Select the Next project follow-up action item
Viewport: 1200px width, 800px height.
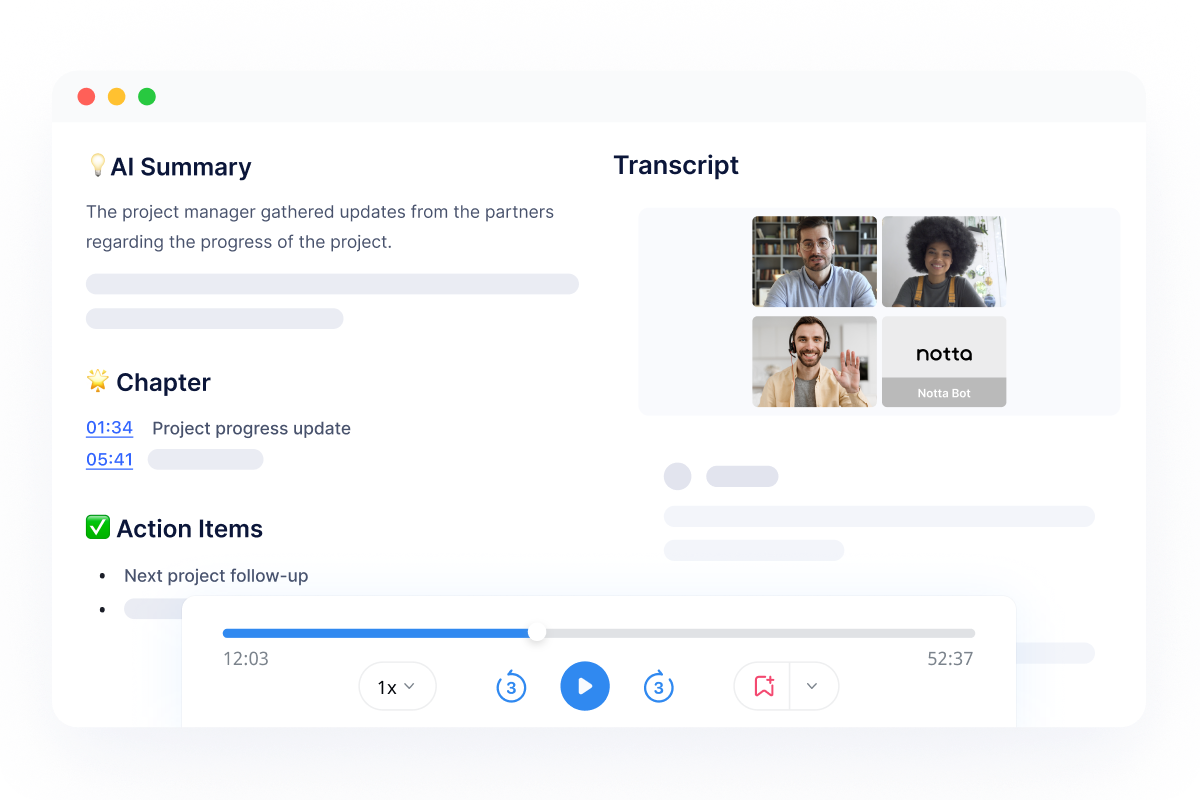tap(216, 575)
